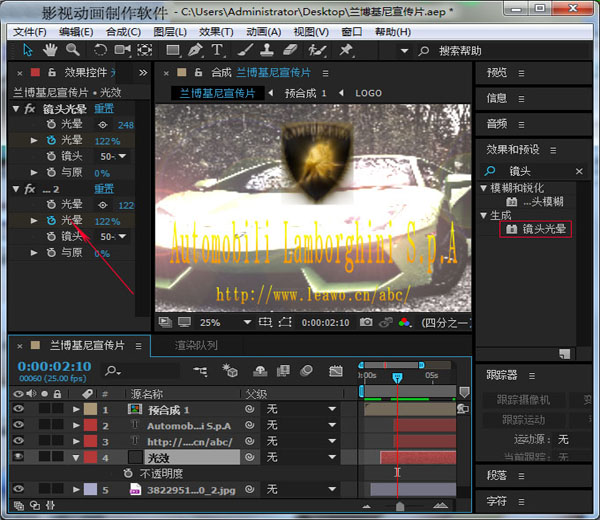Select the Brush tool

tap(245, 50)
